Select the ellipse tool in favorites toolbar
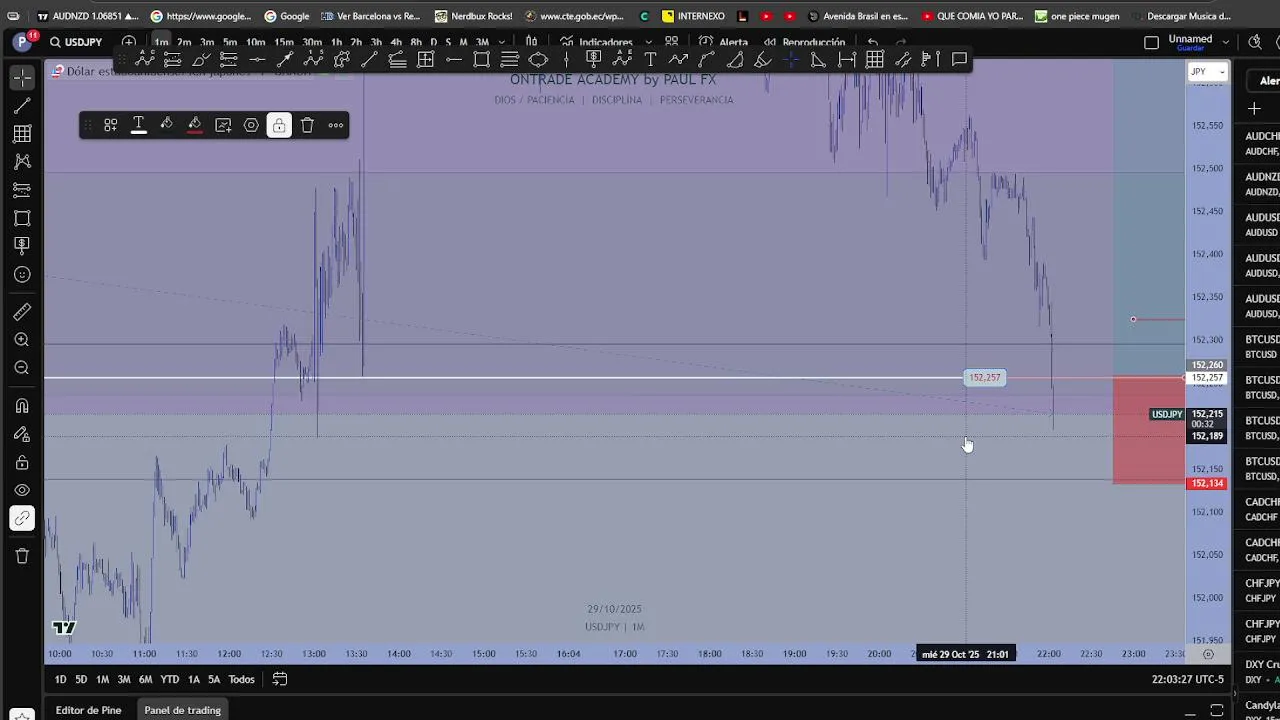The height and width of the screenshot is (720, 1280). point(538,60)
